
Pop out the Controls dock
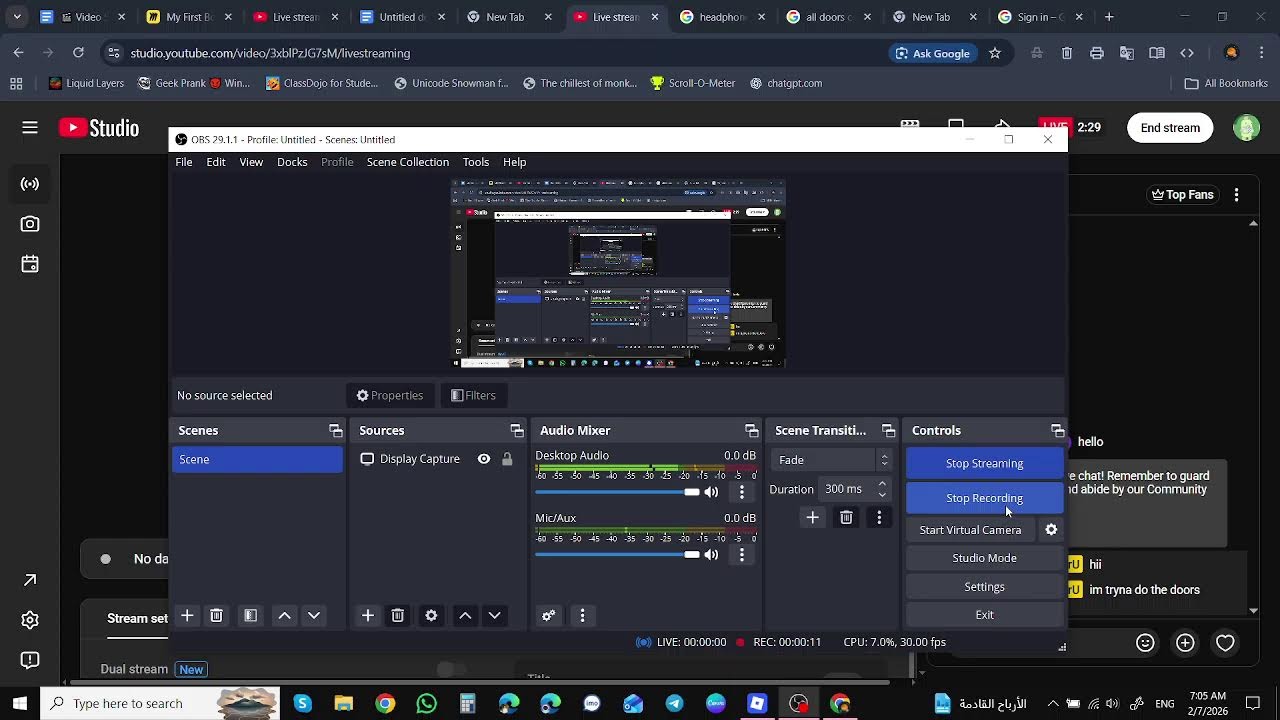click(x=1057, y=430)
